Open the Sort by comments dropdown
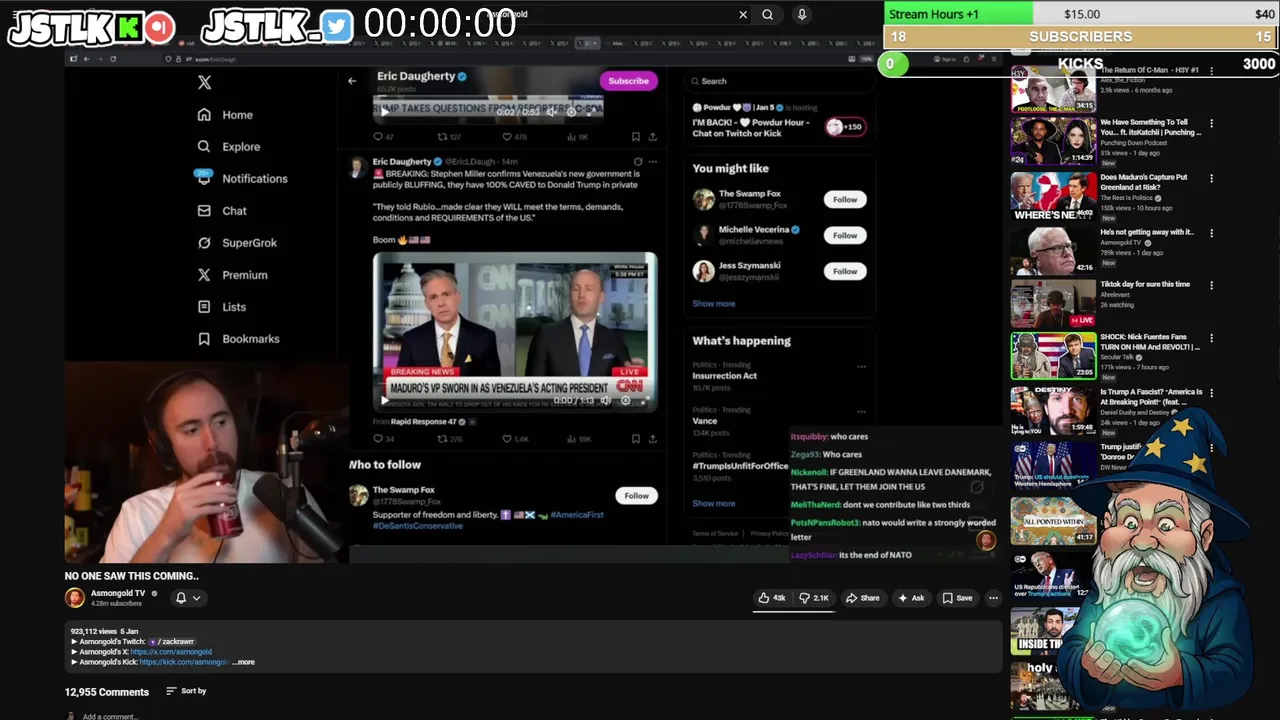 [x=186, y=691]
